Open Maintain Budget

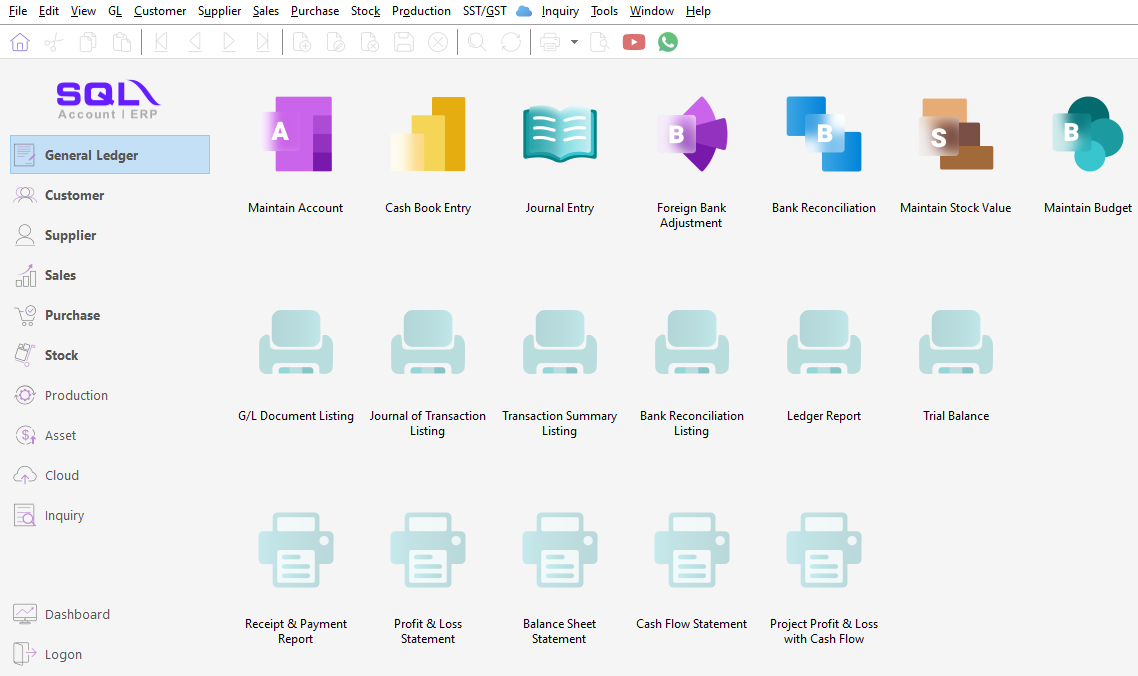[1087, 133]
